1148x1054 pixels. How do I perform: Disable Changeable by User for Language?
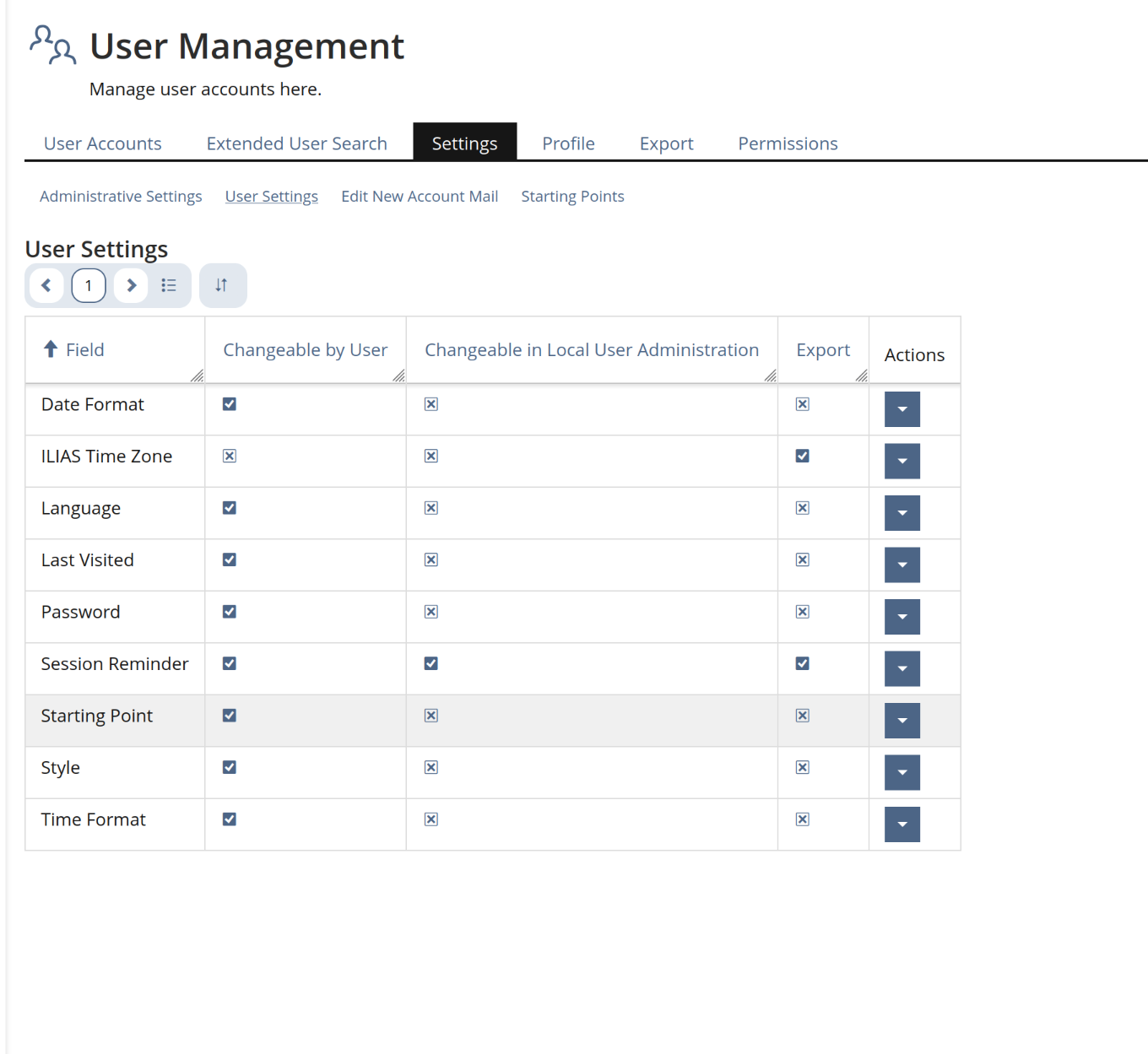point(229,507)
